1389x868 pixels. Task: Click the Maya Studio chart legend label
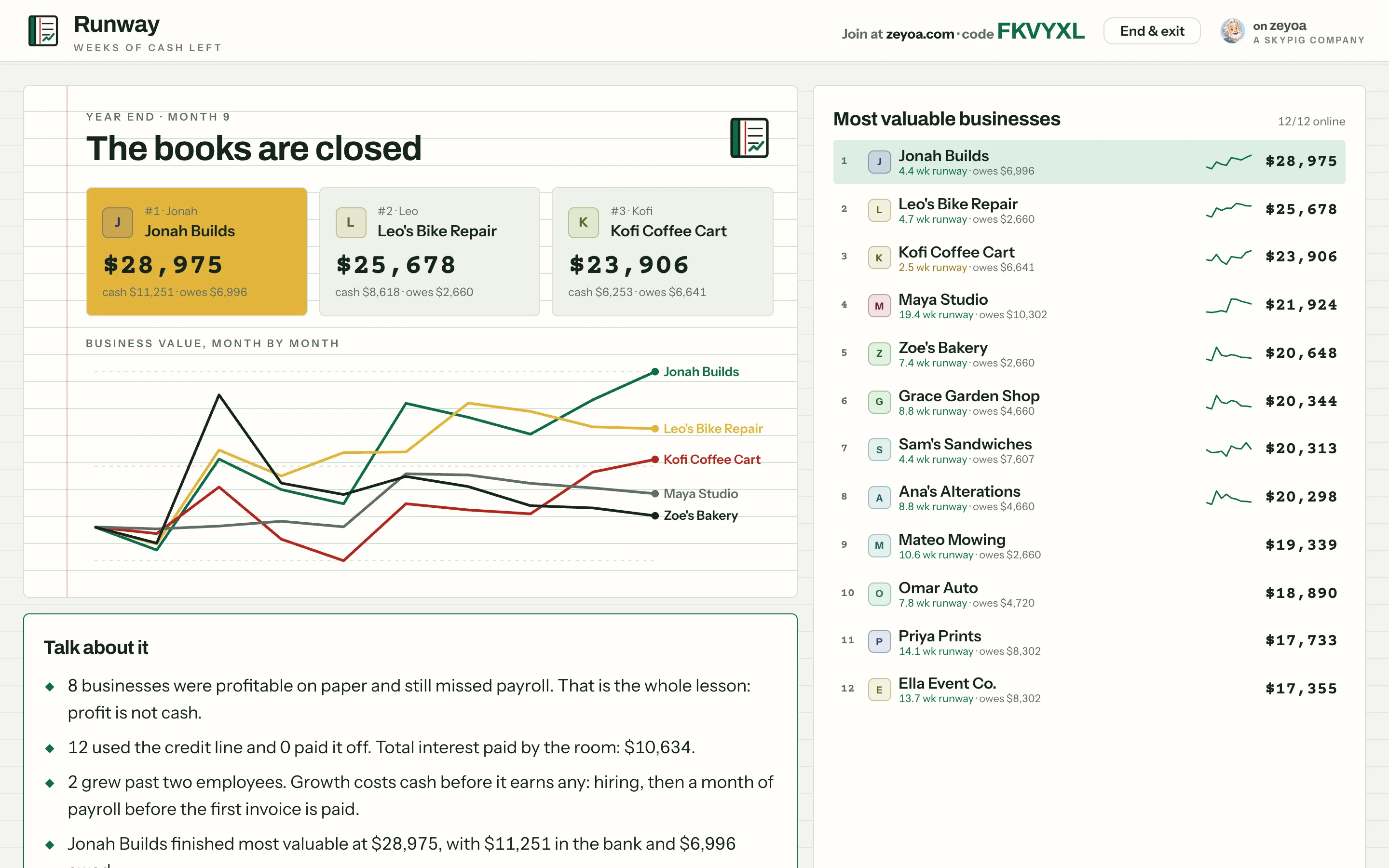tap(701, 494)
